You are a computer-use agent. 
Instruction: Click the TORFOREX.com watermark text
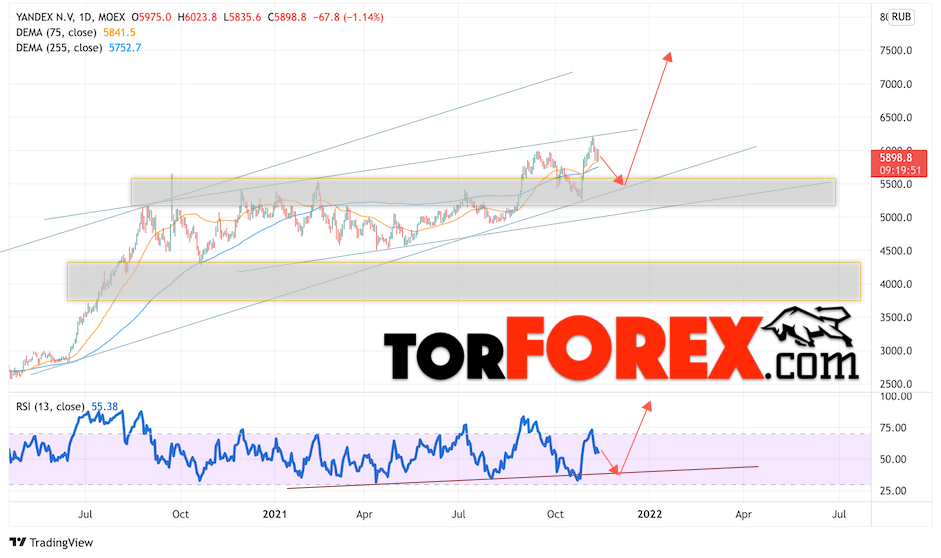point(621,349)
